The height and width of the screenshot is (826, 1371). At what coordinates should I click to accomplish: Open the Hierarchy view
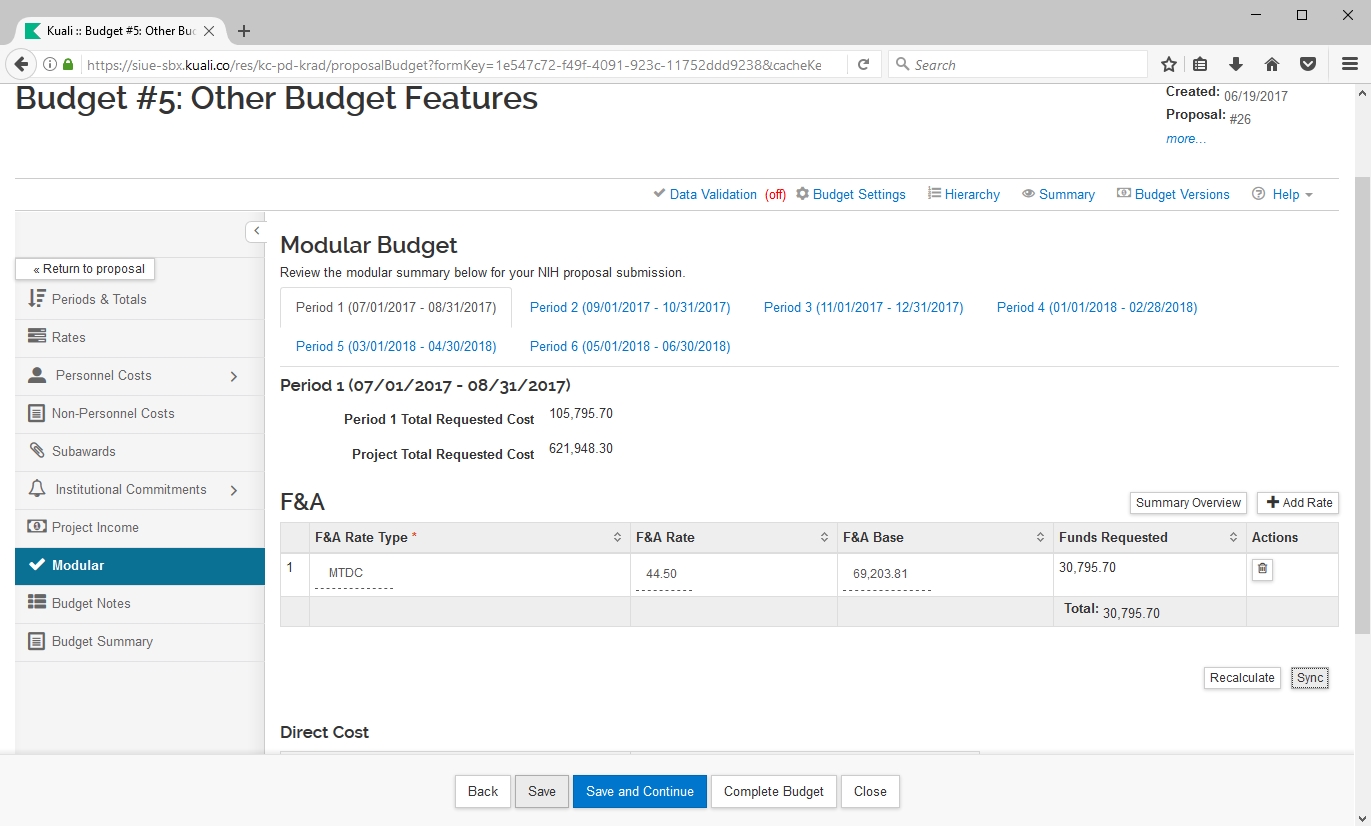[x=963, y=194]
